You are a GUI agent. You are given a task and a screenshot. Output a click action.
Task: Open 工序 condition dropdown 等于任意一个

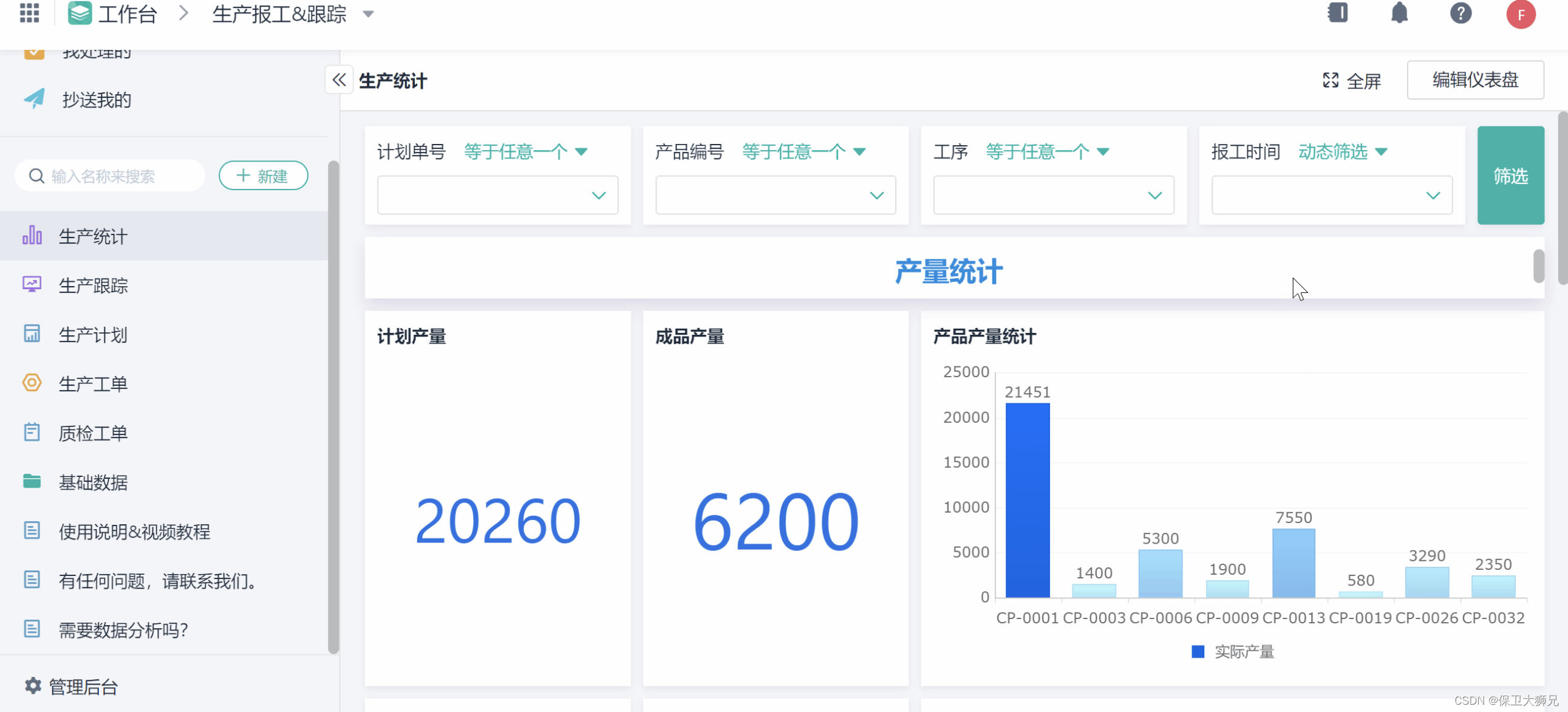[x=1048, y=151]
